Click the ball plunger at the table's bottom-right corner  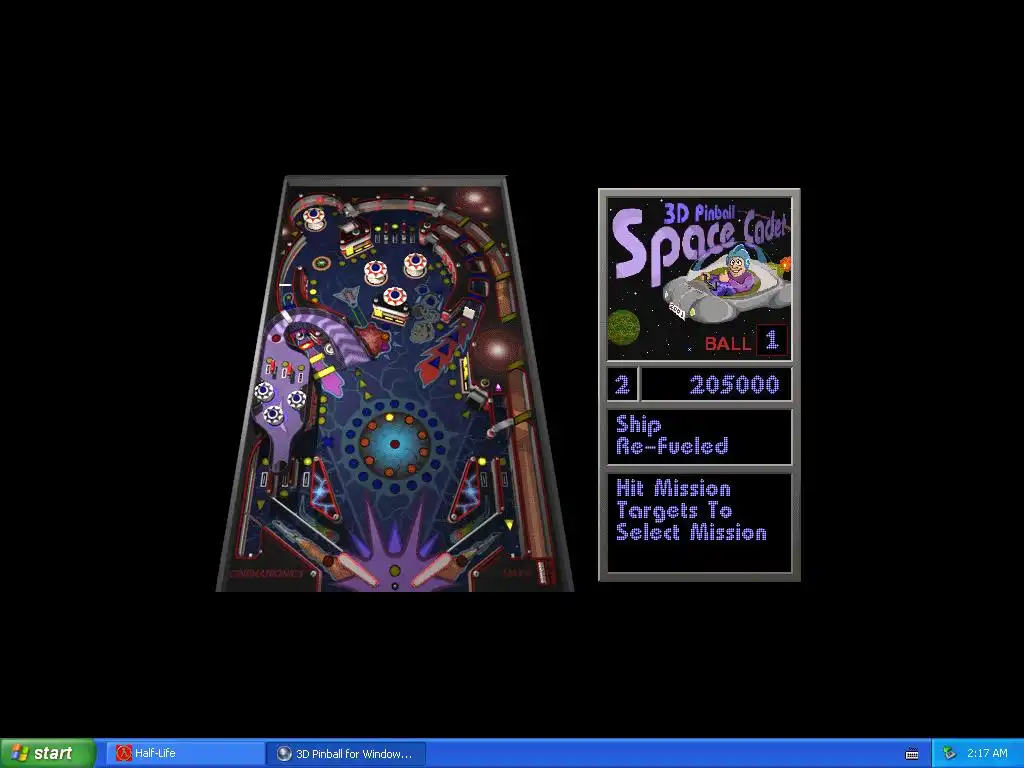[x=543, y=572]
